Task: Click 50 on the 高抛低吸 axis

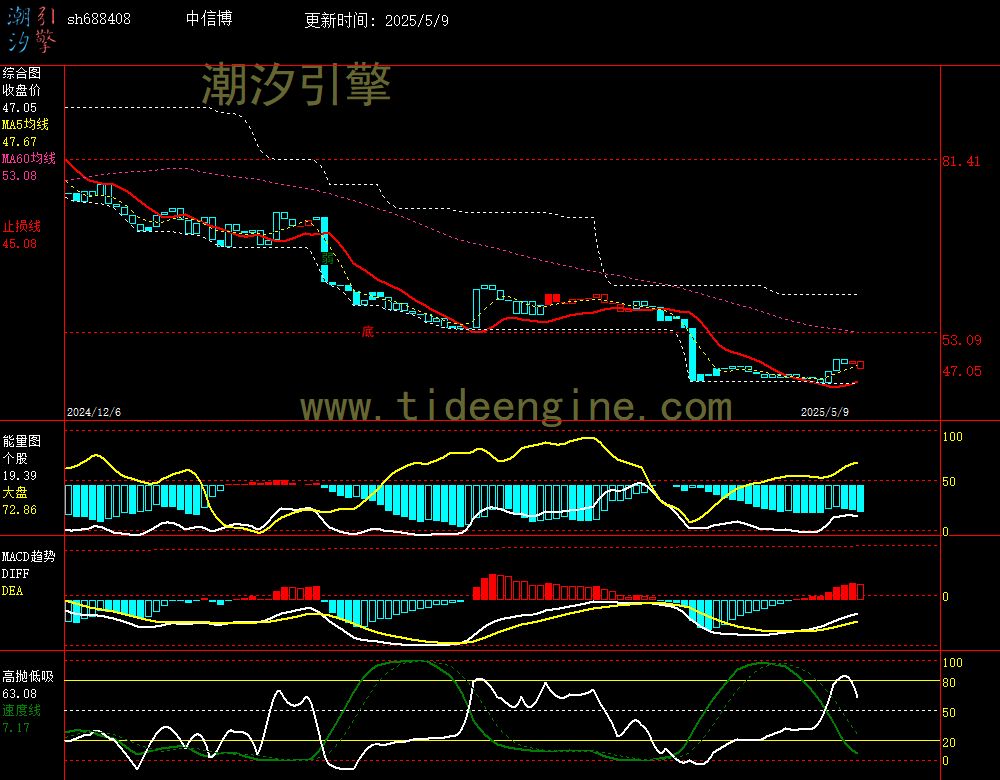Action: (949, 712)
